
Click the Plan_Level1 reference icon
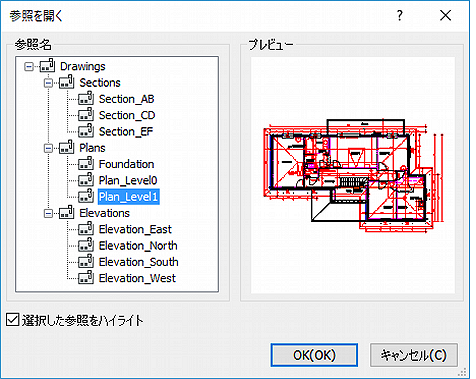(86, 196)
